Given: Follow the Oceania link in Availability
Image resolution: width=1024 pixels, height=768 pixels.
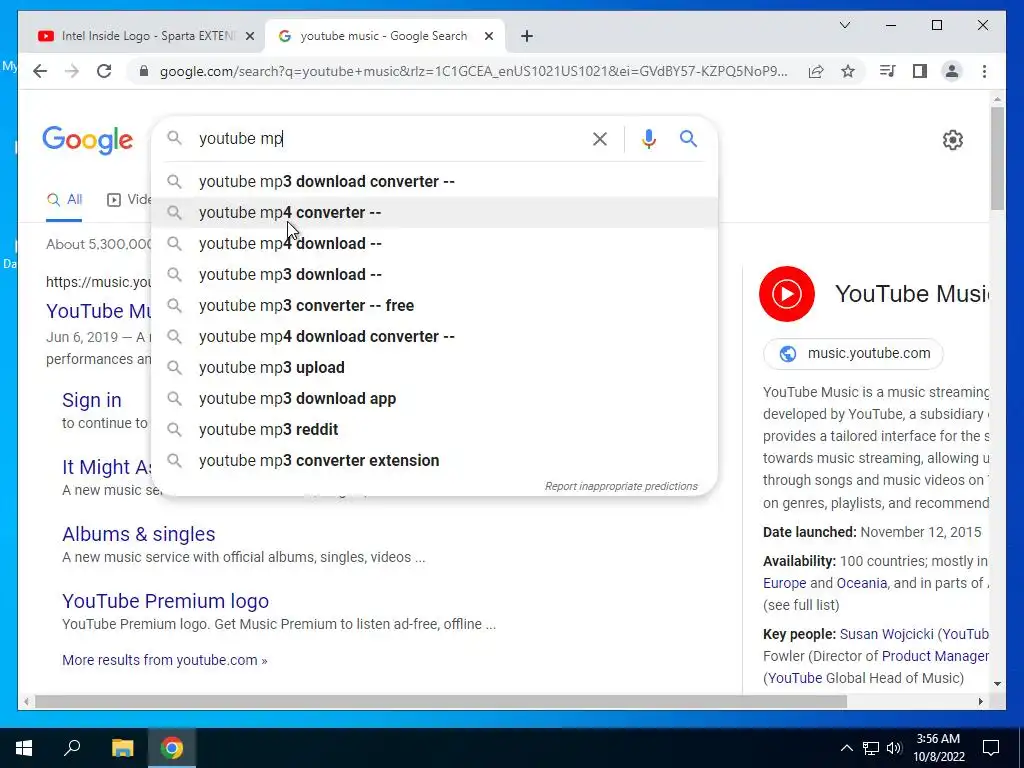Looking at the screenshot, I should click(x=861, y=583).
